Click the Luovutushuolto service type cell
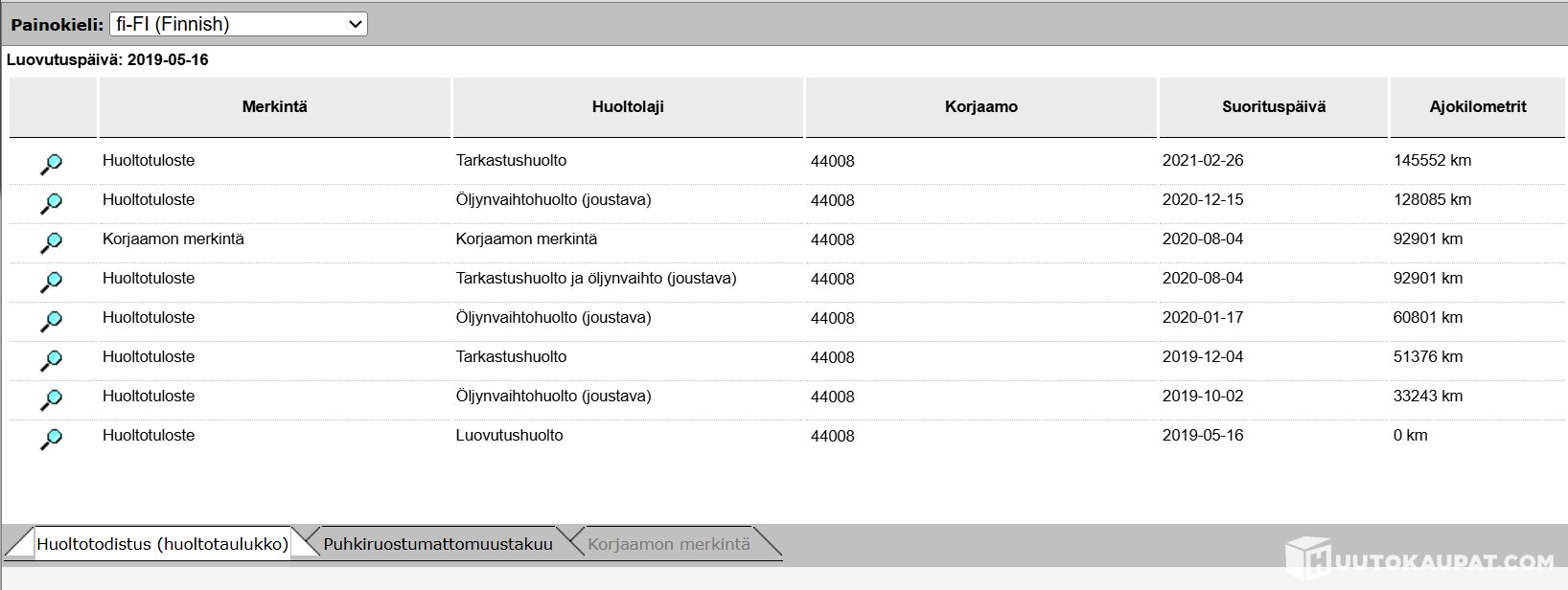Viewport: 1568px width, 590px height. click(x=509, y=436)
